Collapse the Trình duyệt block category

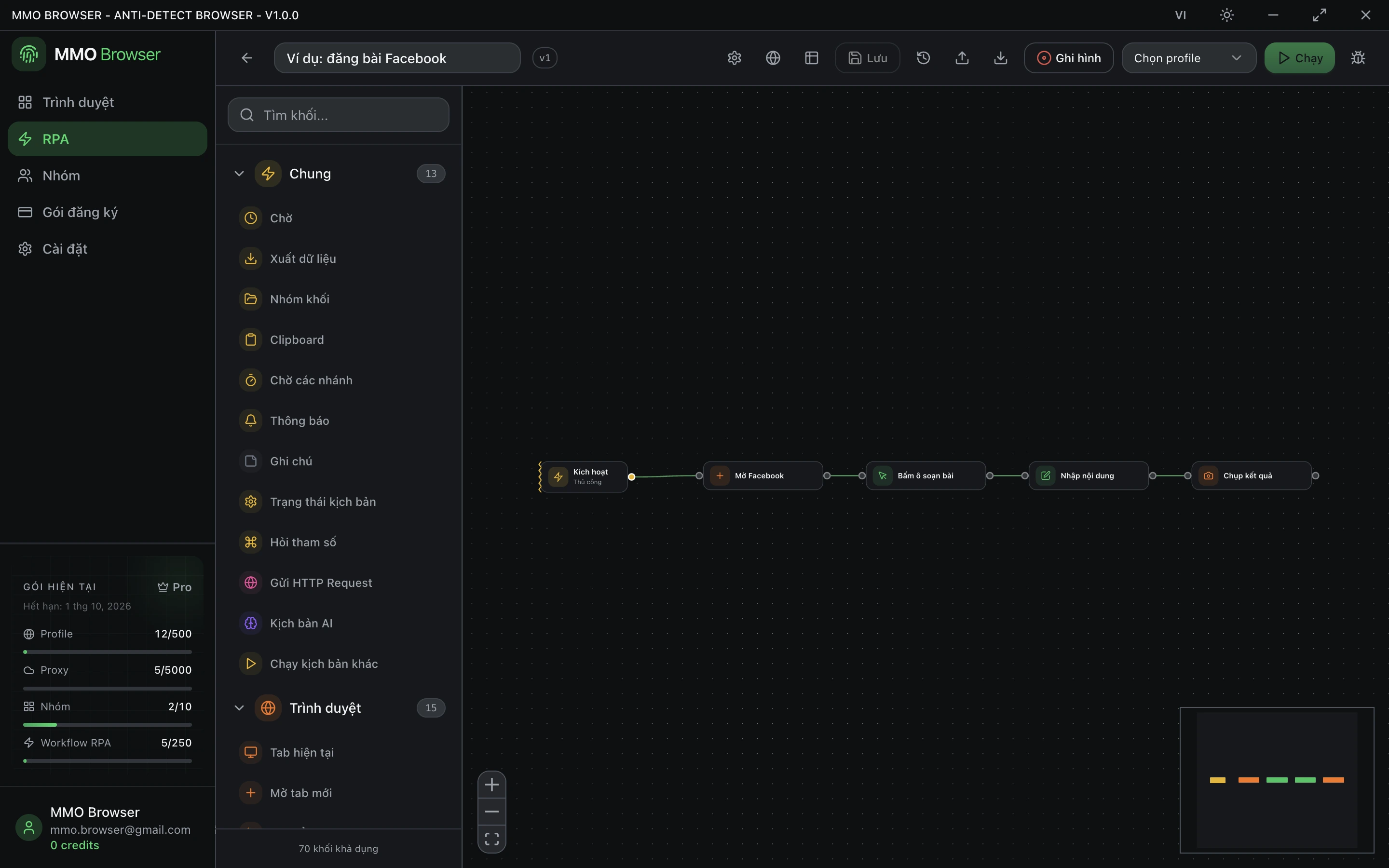[339, 708]
